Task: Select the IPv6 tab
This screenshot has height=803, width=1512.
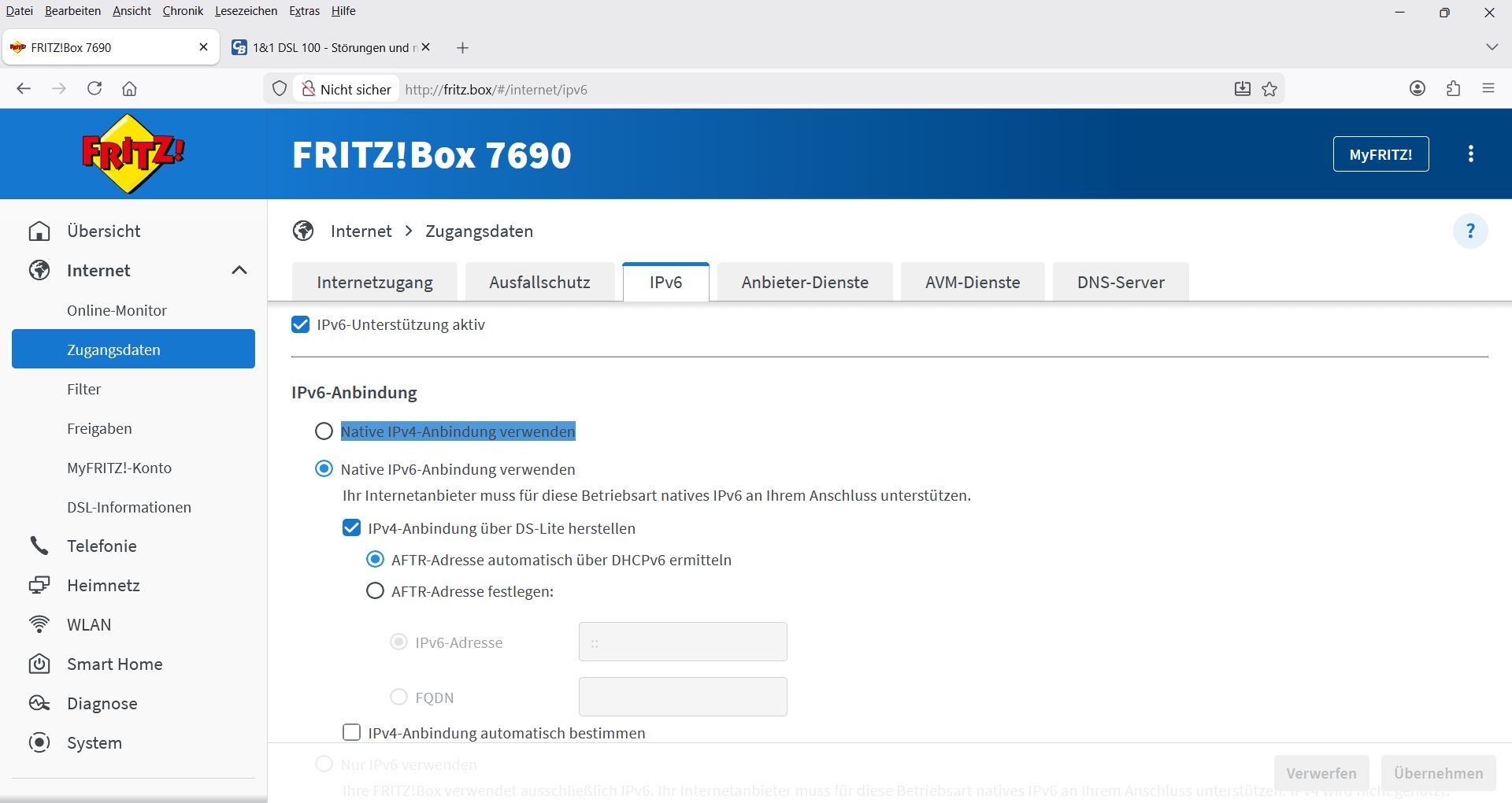Action: click(x=665, y=282)
